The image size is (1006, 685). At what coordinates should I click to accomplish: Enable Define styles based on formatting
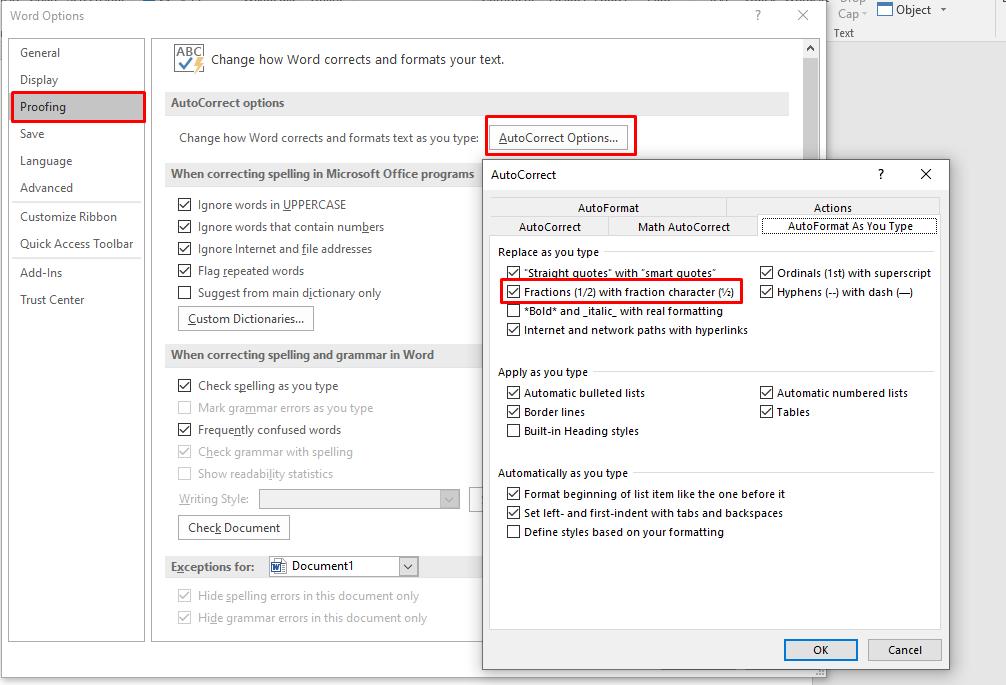[513, 532]
